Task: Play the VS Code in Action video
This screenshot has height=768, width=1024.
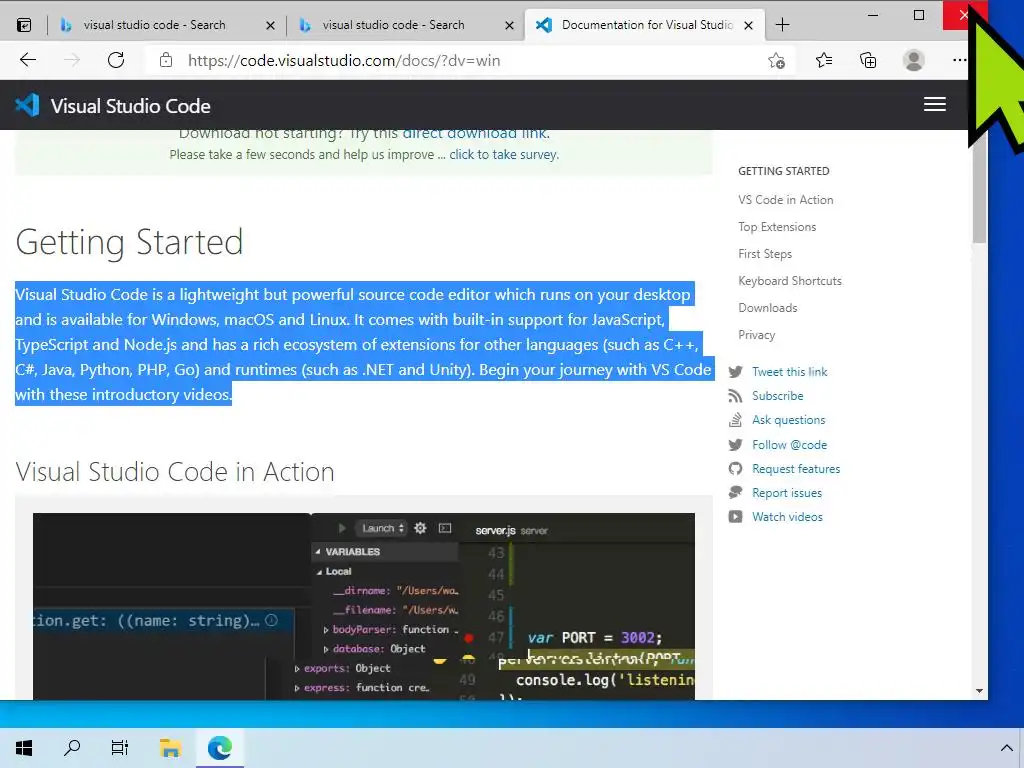Action: pos(364,606)
